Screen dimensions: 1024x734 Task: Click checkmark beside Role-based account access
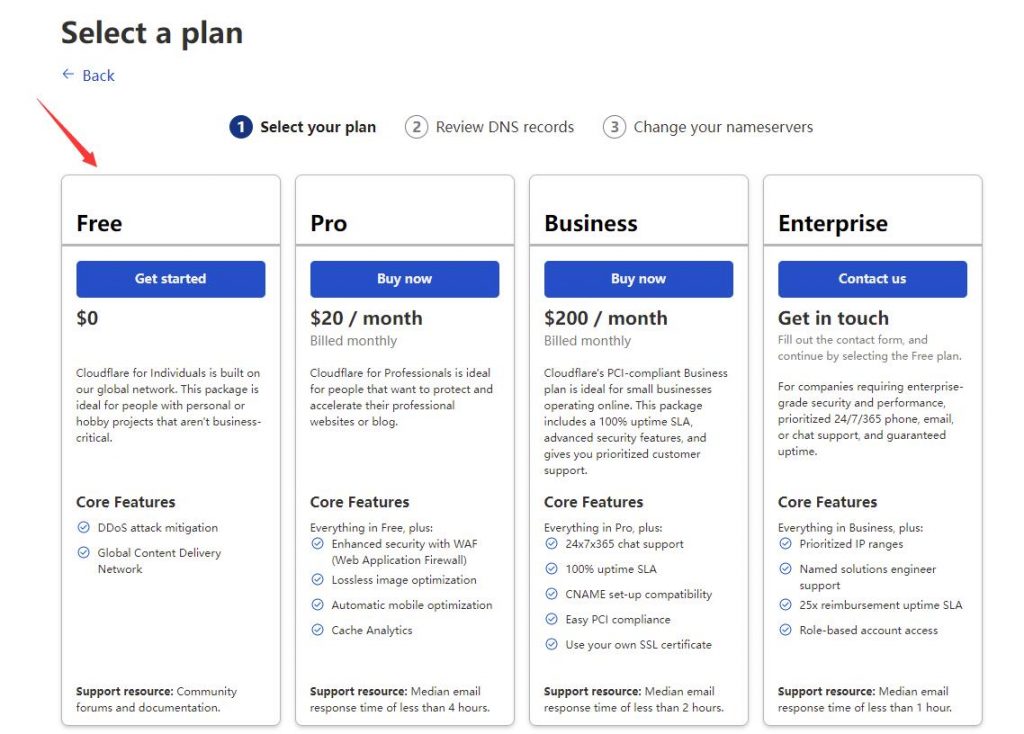pos(786,630)
